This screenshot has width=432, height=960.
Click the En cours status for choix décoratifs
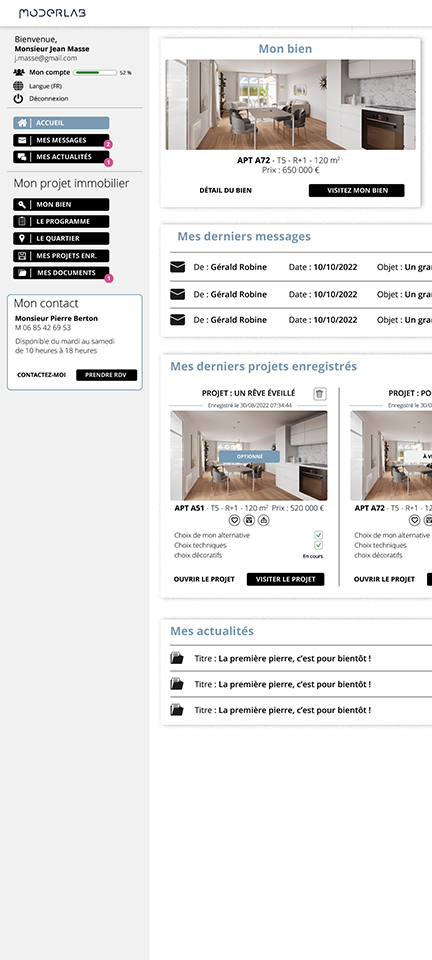point(313,557)
